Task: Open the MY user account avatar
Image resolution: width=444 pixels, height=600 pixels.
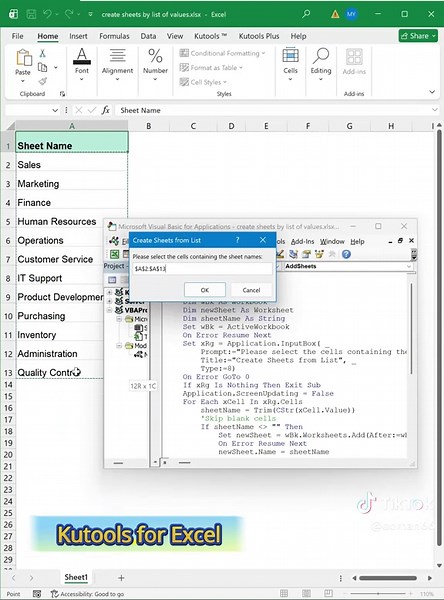Action: 351,14
